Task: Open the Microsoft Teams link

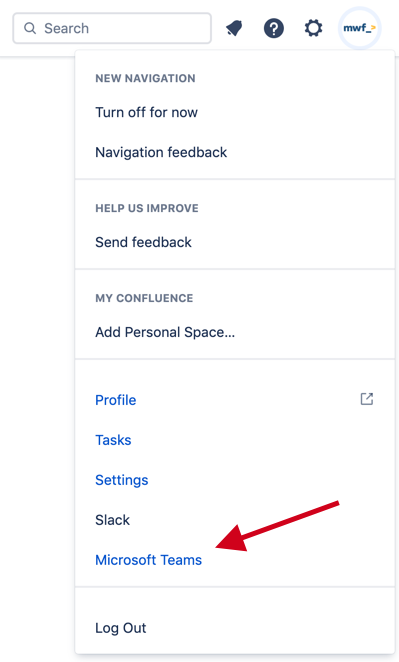Action: tap(149, 560)
